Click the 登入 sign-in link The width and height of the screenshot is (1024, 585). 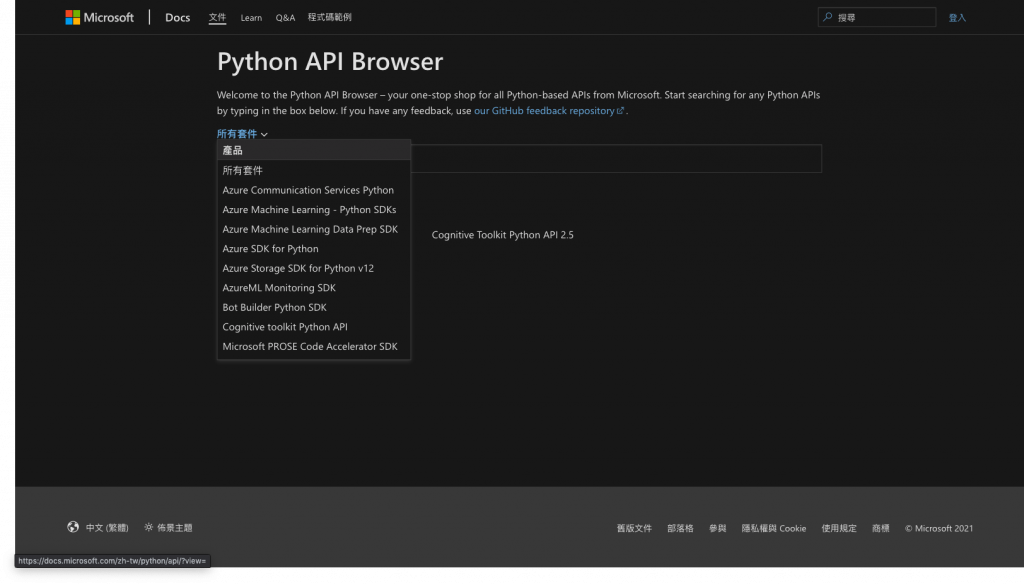coord(957,18)
